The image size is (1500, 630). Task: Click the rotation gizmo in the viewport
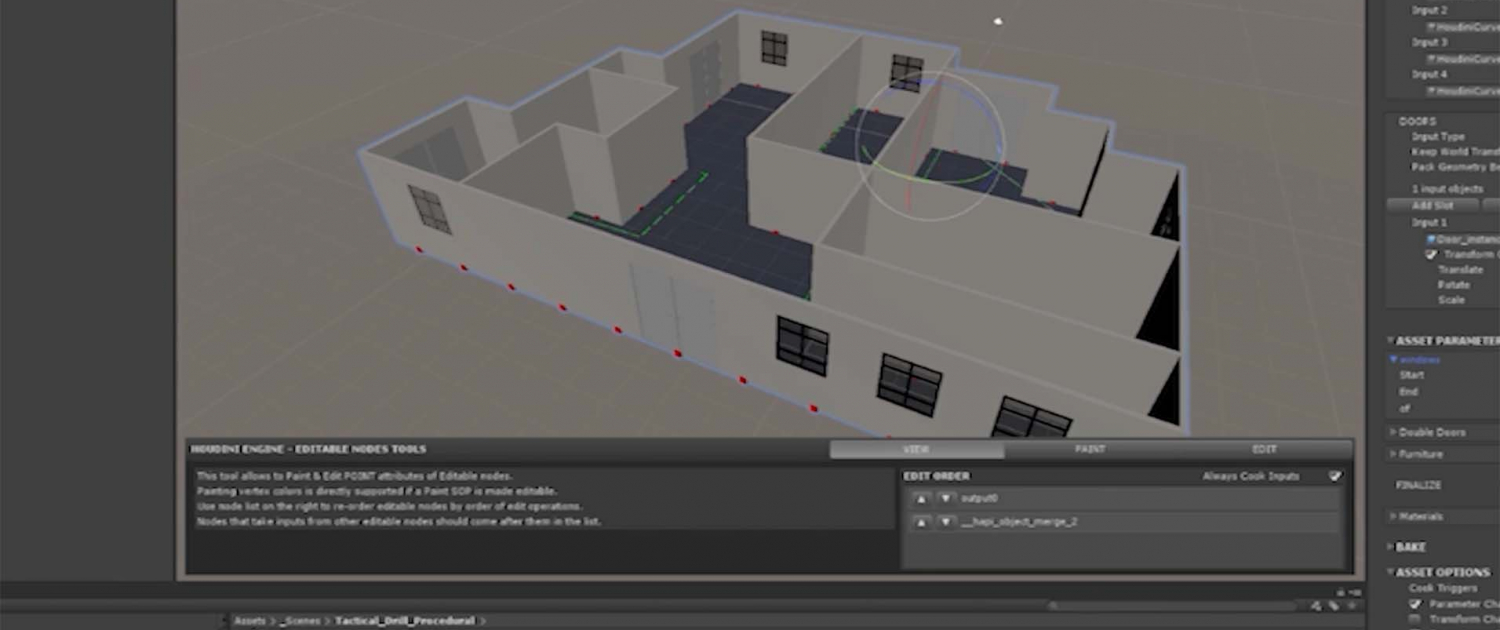pos(930,145)
